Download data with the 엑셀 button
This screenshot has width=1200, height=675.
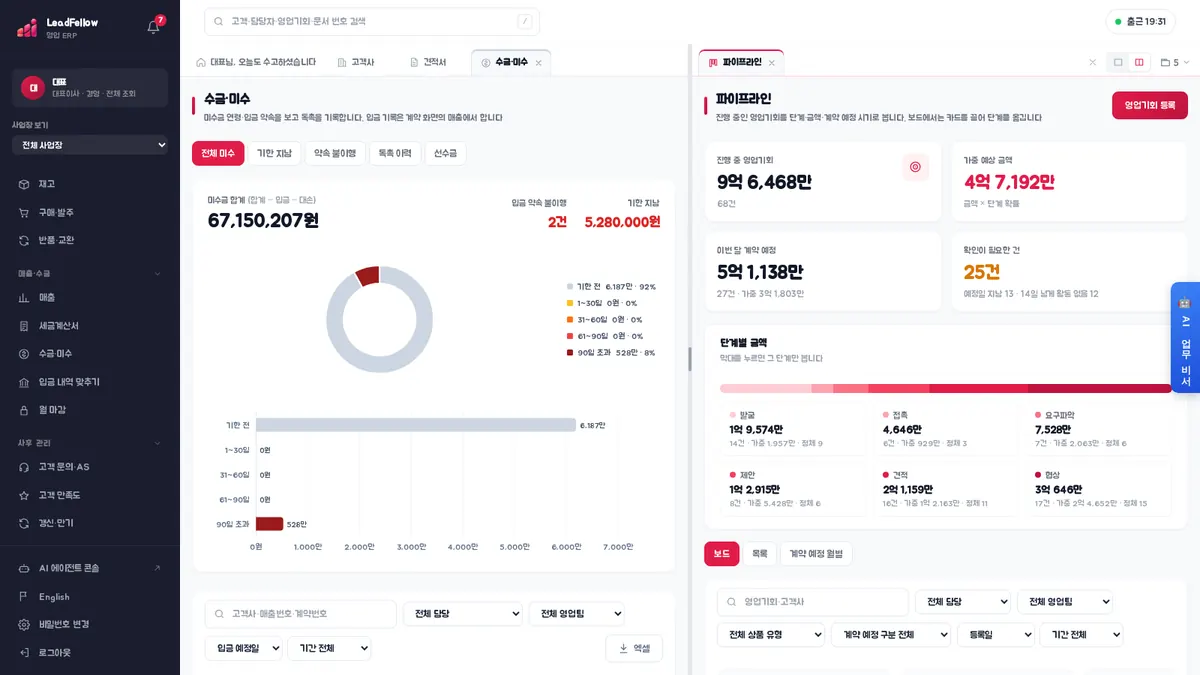[634, 648]
